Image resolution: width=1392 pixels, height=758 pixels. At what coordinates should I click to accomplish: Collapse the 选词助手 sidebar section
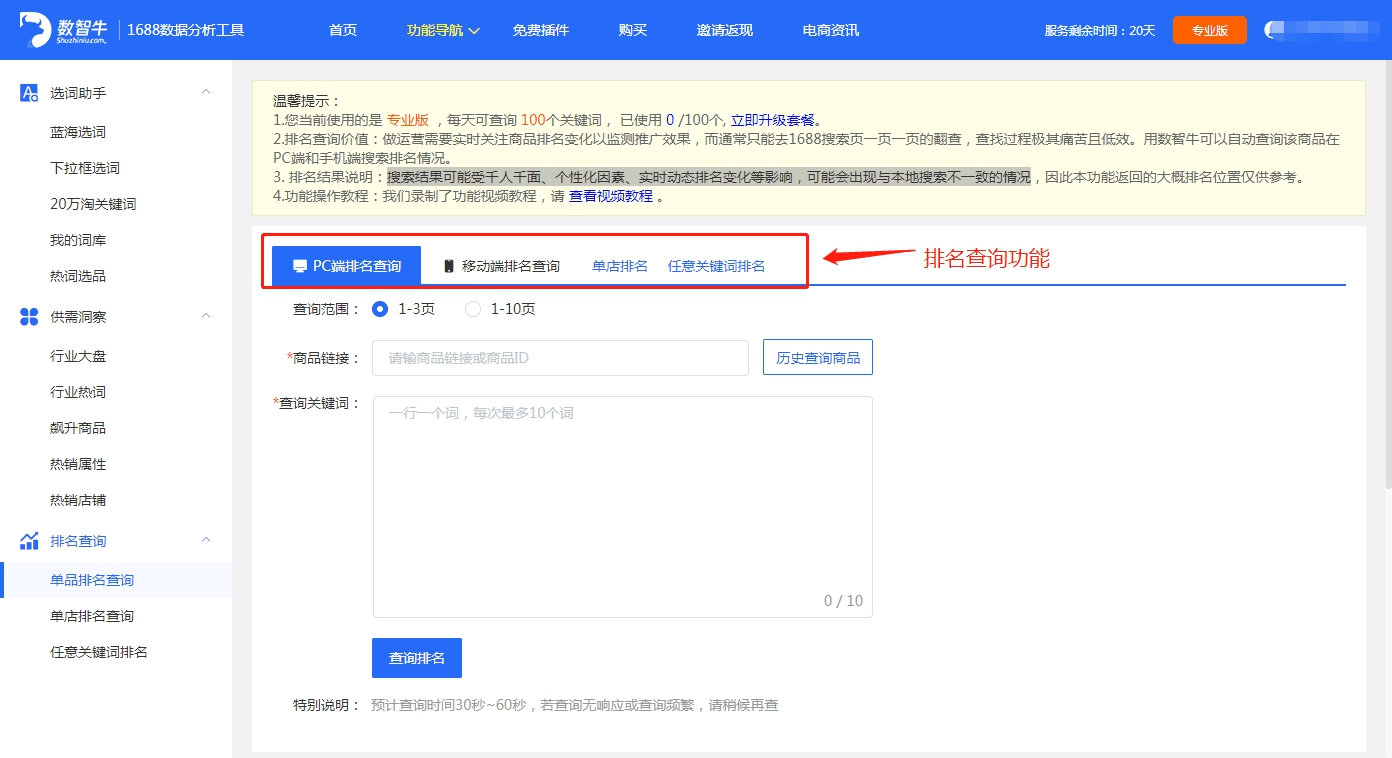(205, 91)
